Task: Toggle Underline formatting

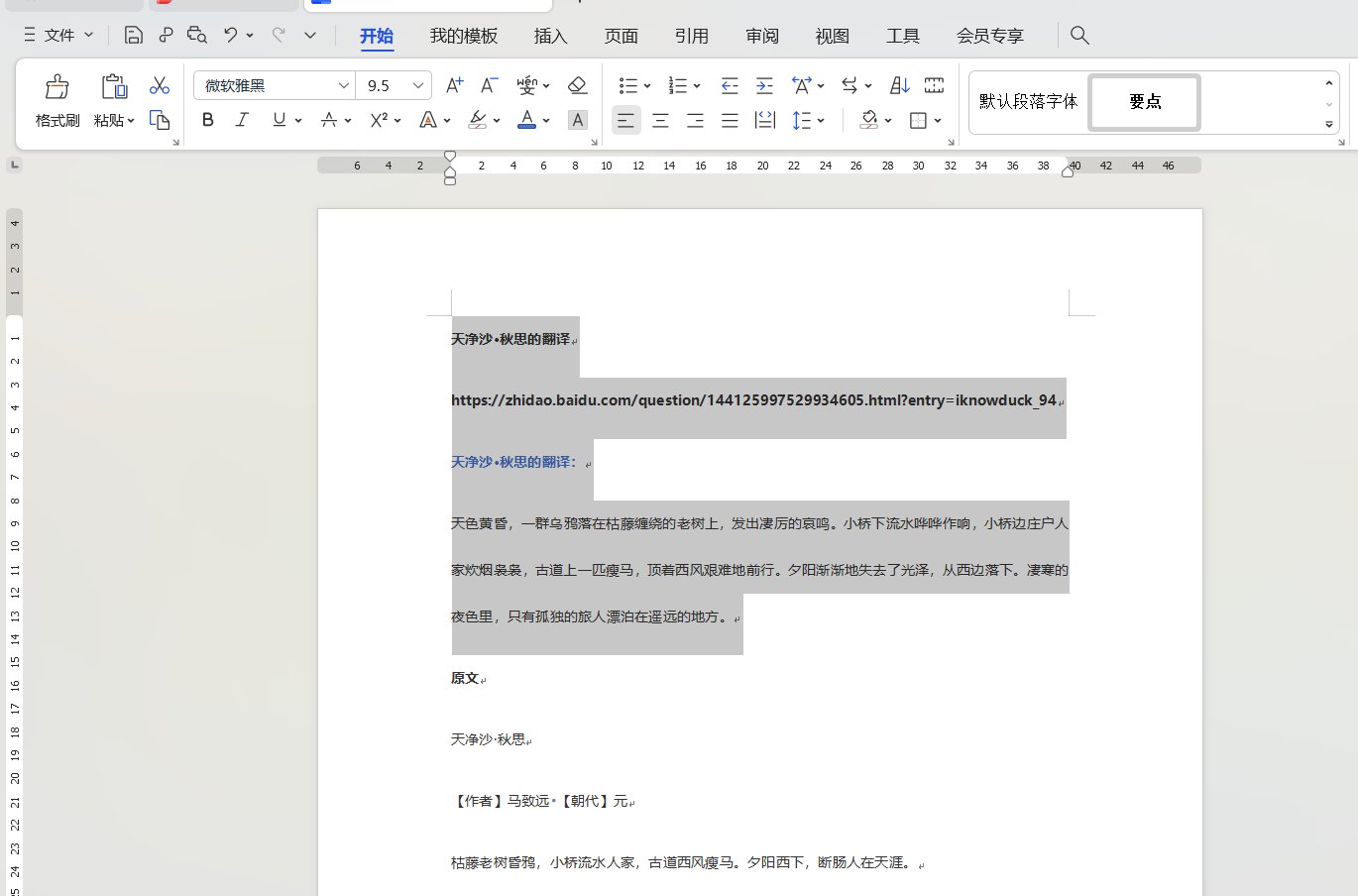Action: 280,120
